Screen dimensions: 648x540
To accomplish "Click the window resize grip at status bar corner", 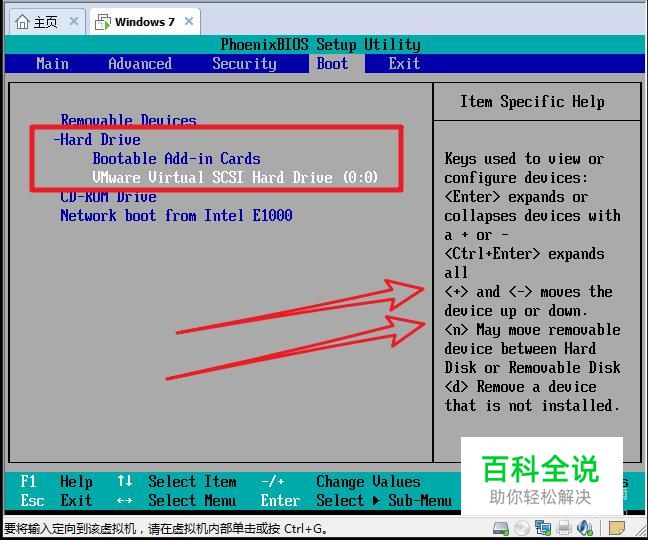I will coord(642,533).
